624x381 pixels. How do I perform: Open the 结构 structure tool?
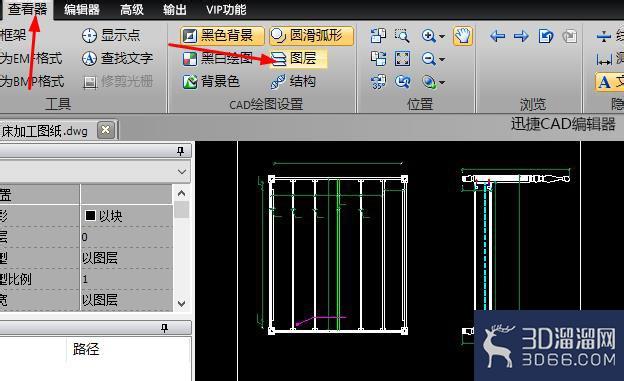tap(293, 82)
